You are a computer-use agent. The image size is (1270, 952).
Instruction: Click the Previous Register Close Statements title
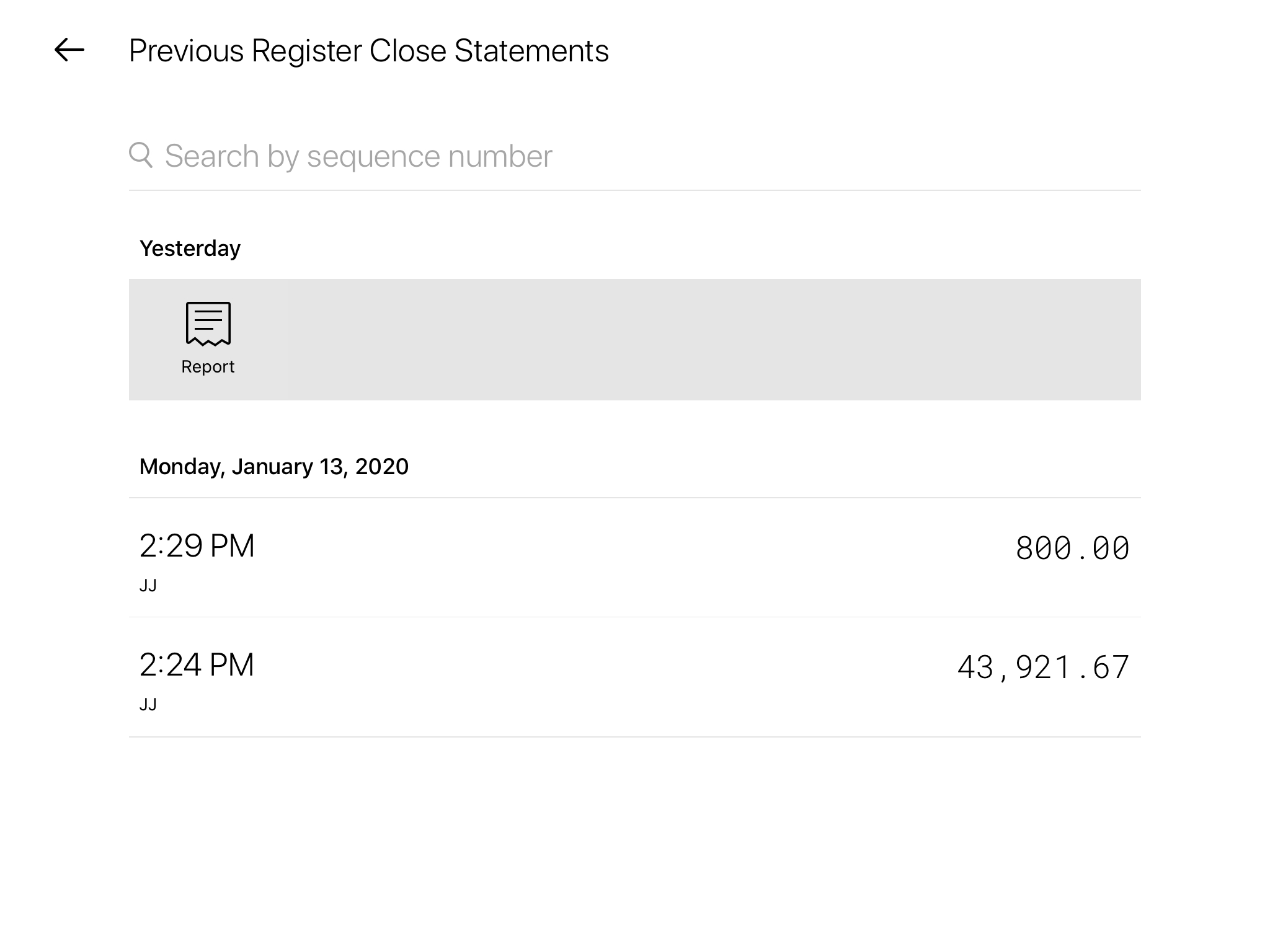(368, 51)
